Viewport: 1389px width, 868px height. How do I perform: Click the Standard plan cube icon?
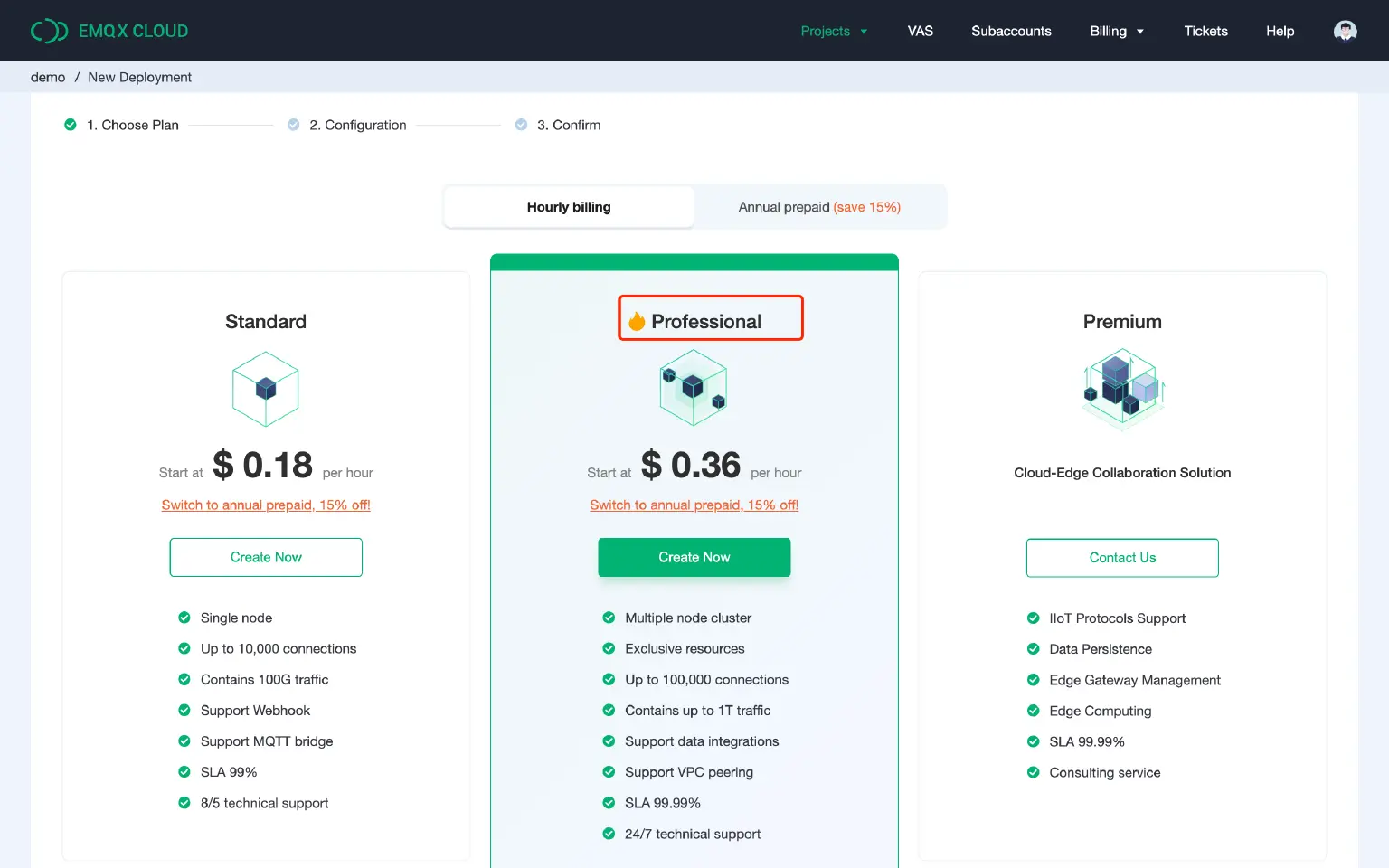[x=265, y=389]
